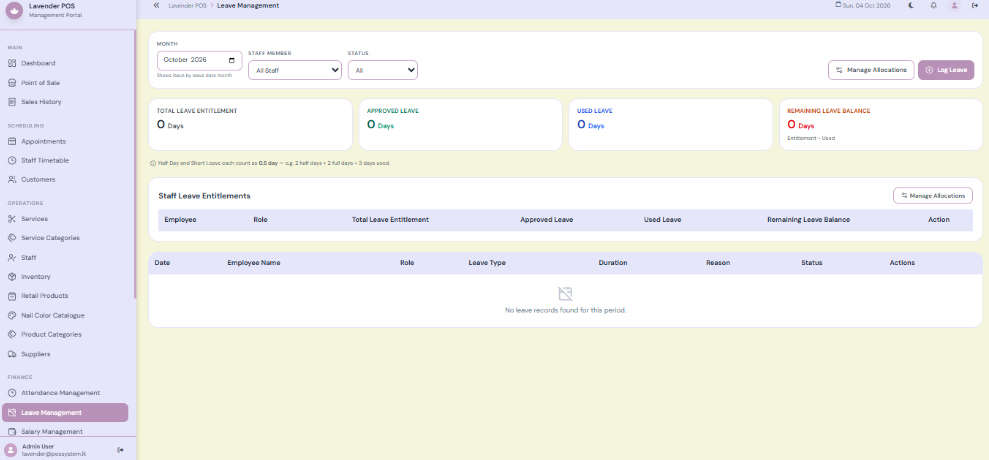The height and width of the screenshot is (460, 989).
Task: Click calendar icon in Month field
Action: coord(231,61)
